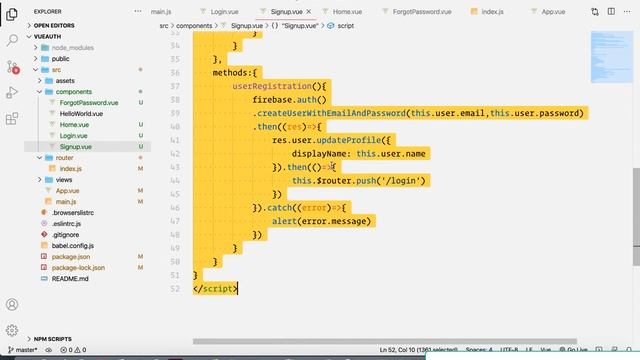Click the vertical editor scrollbar
Screen dimensions: 640x360
click(636, 216)
